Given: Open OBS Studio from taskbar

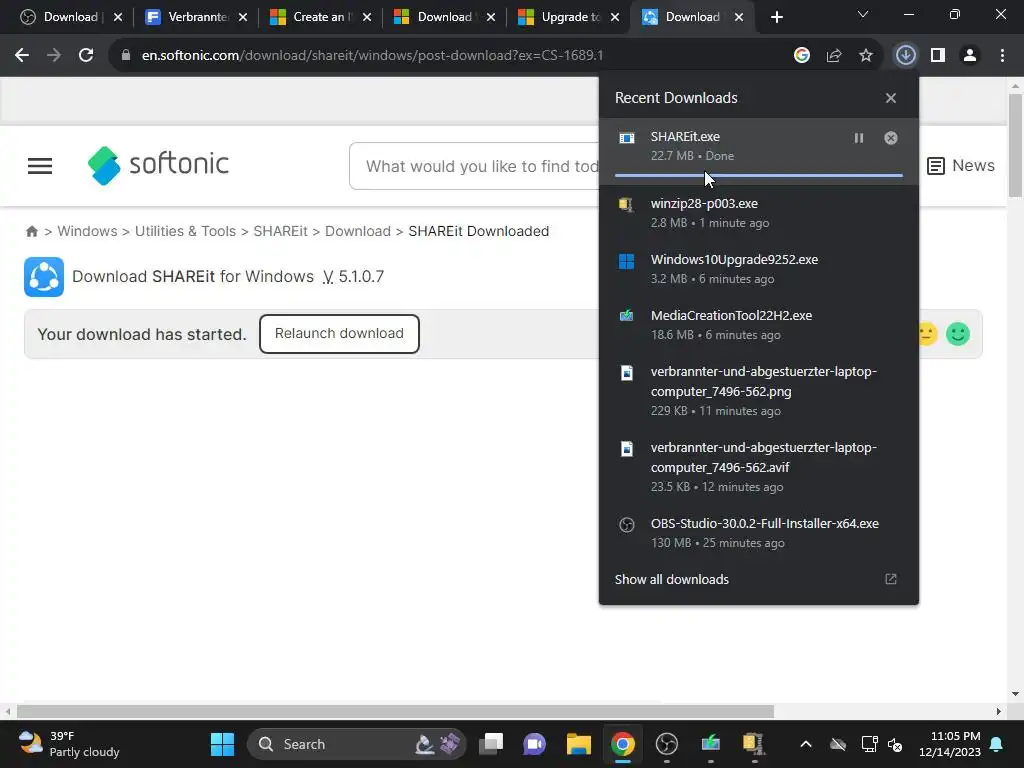Looking at the screenshot, I should pyautogui.click(x=667, y=744).
